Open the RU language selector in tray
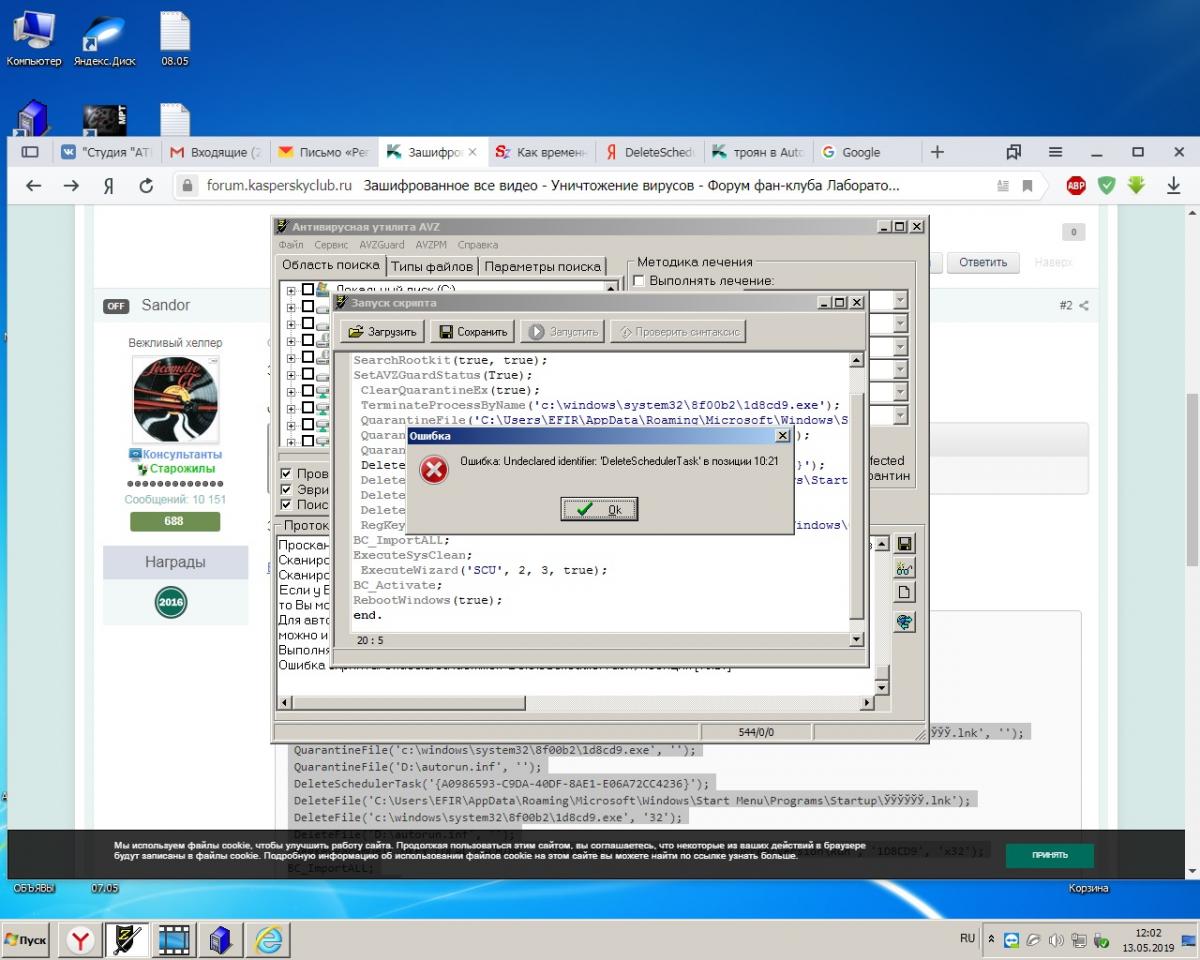This screenshot has height=960, width=1200. 967,938
